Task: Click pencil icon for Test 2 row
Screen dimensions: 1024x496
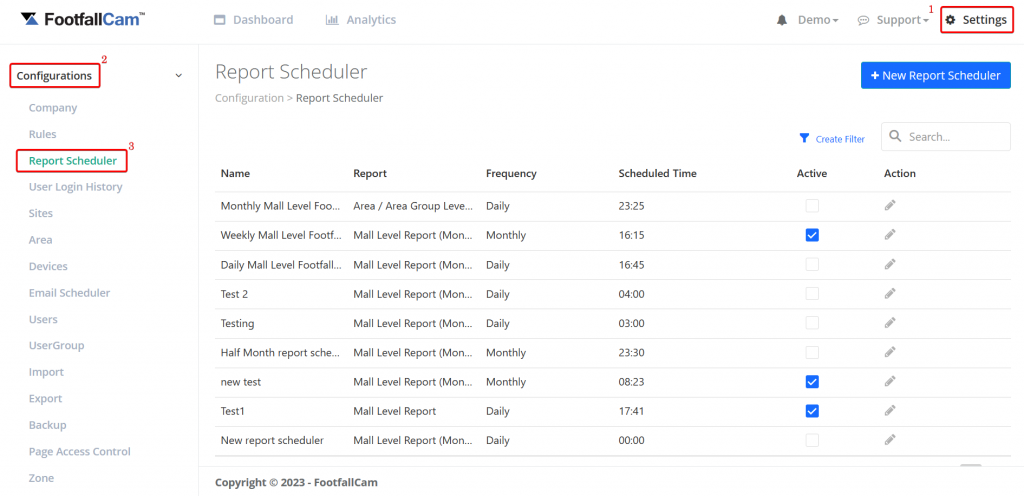Action: click(x=889, y=294)
